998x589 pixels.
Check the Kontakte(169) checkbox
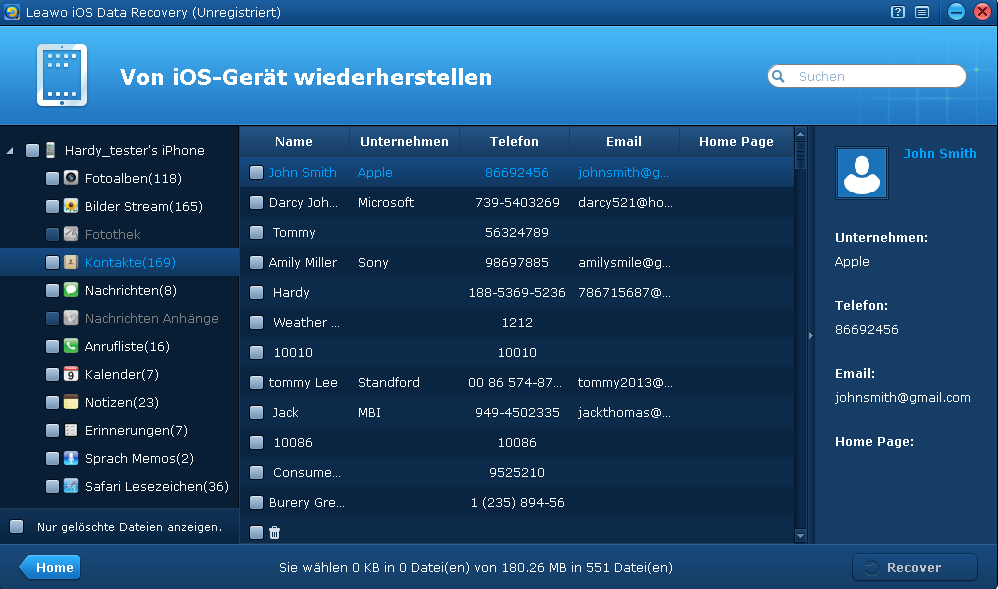53,262
